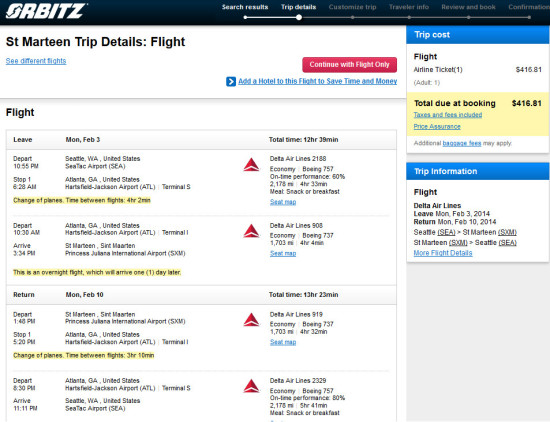Click the Delta logo for flight 2188
550x422 pixels.
[x=251, y=165]
